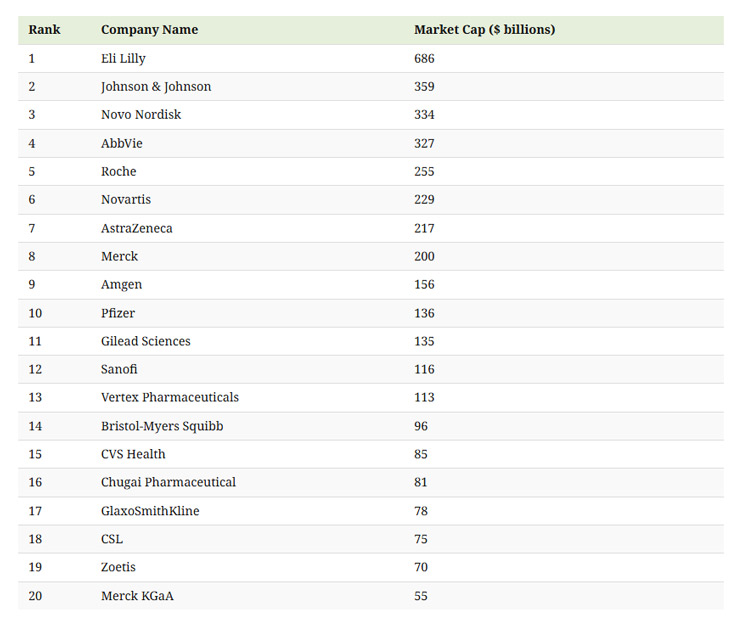
Task: Click the Johnson & Johnson row name
Action: [156, 87]
